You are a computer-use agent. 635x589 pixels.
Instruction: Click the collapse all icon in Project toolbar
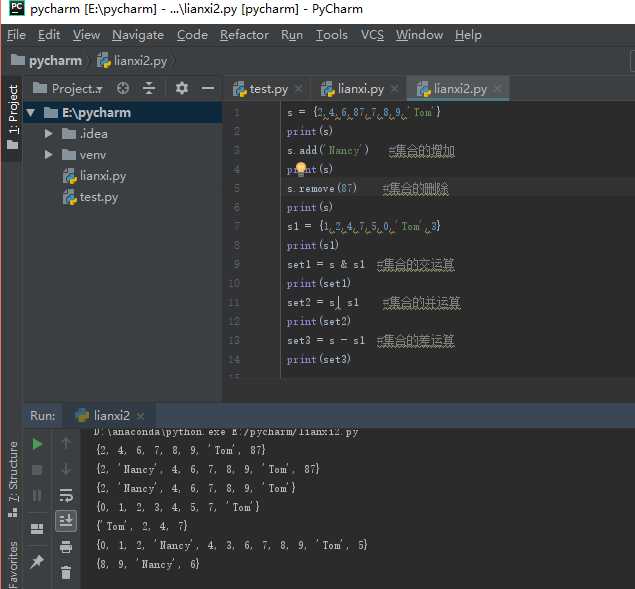pos(149,88)
